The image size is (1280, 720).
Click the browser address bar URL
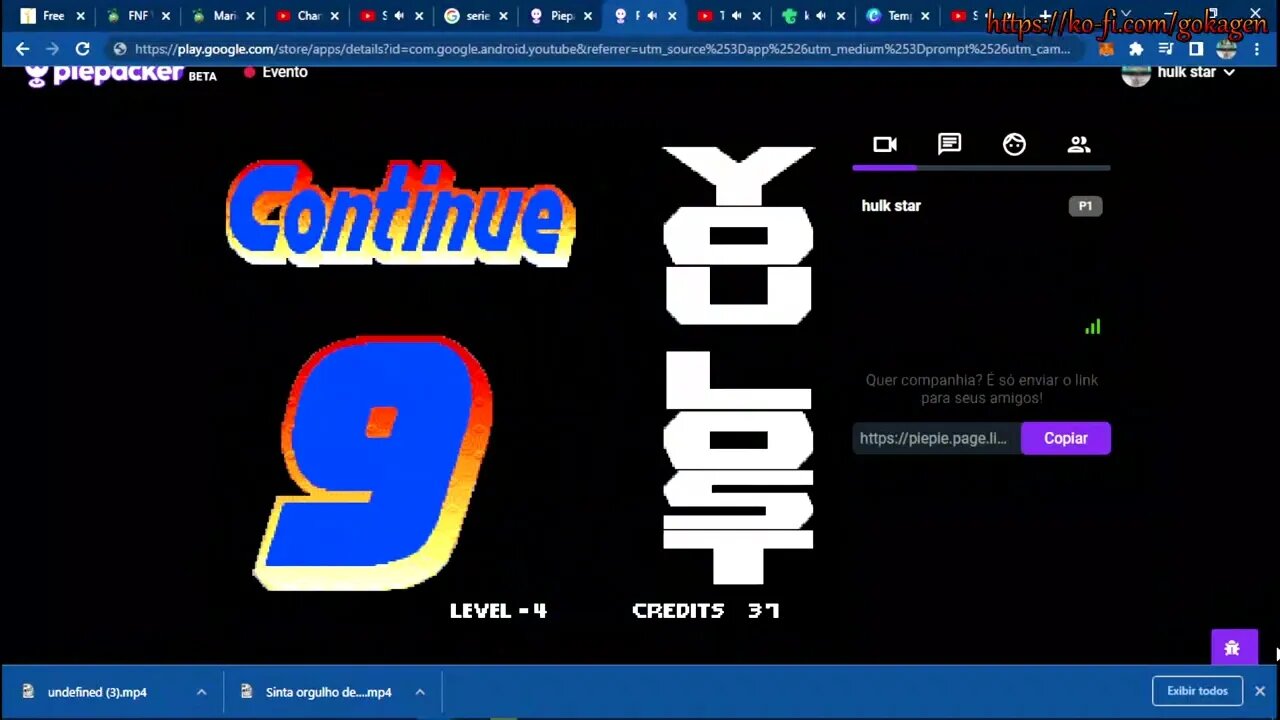(602, 48)
